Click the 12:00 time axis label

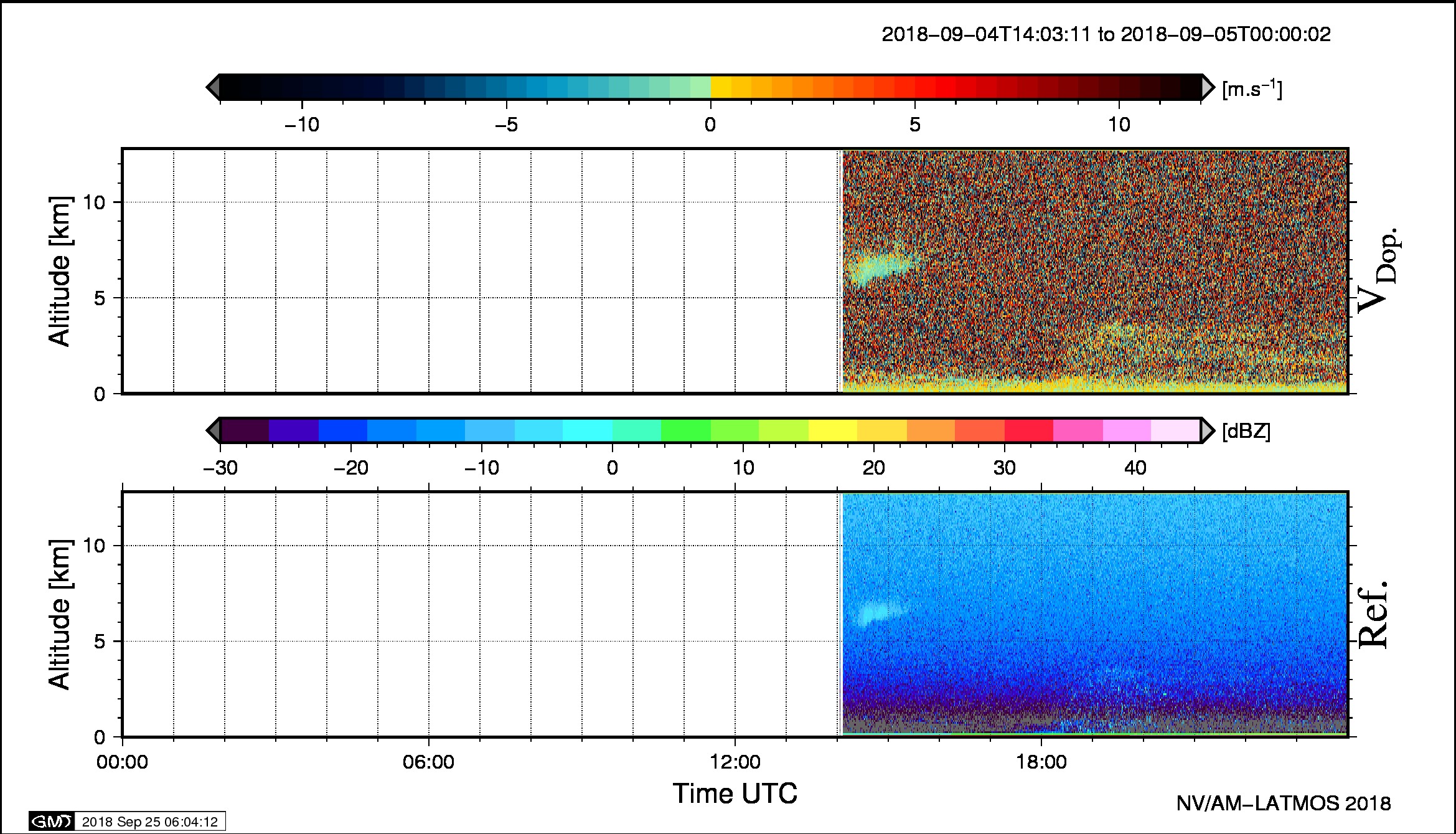pyautogui.click(x=735, y=762)
